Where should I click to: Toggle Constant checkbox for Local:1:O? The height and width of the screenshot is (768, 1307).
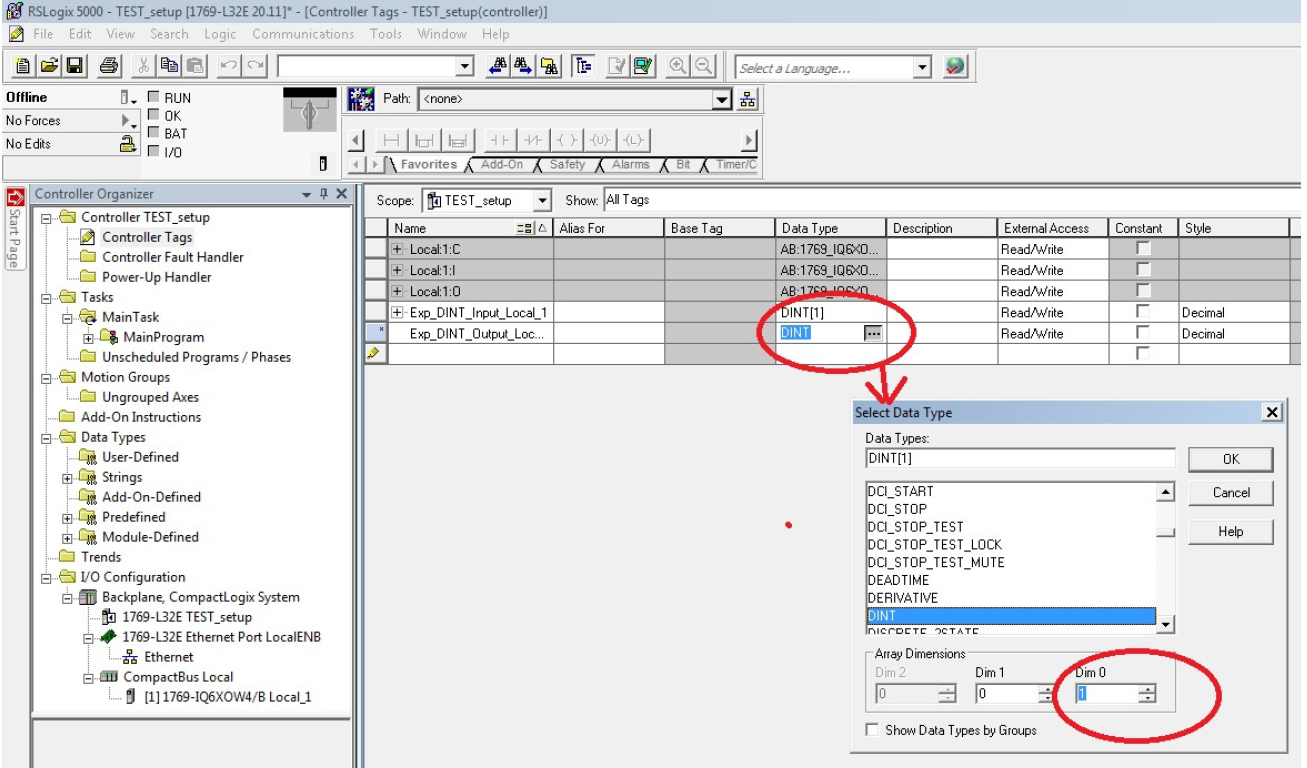coord(1143,290)
